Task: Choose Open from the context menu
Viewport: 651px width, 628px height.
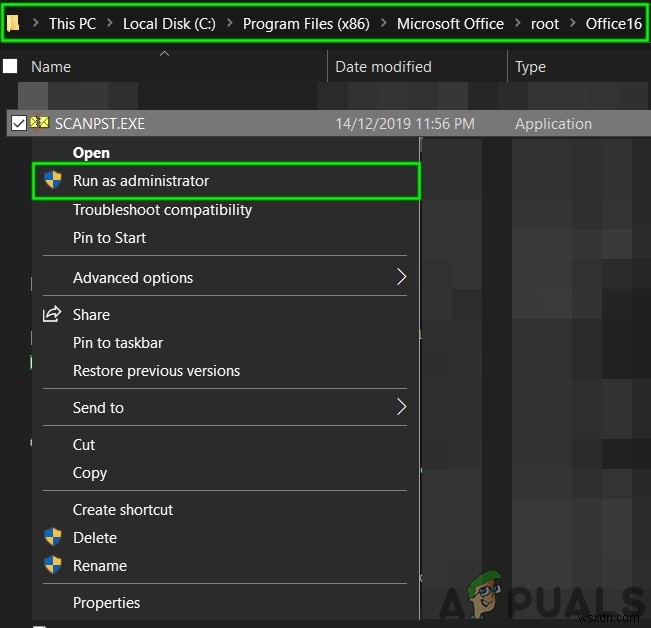Action: pyautogui.click(x=226, y=152)
